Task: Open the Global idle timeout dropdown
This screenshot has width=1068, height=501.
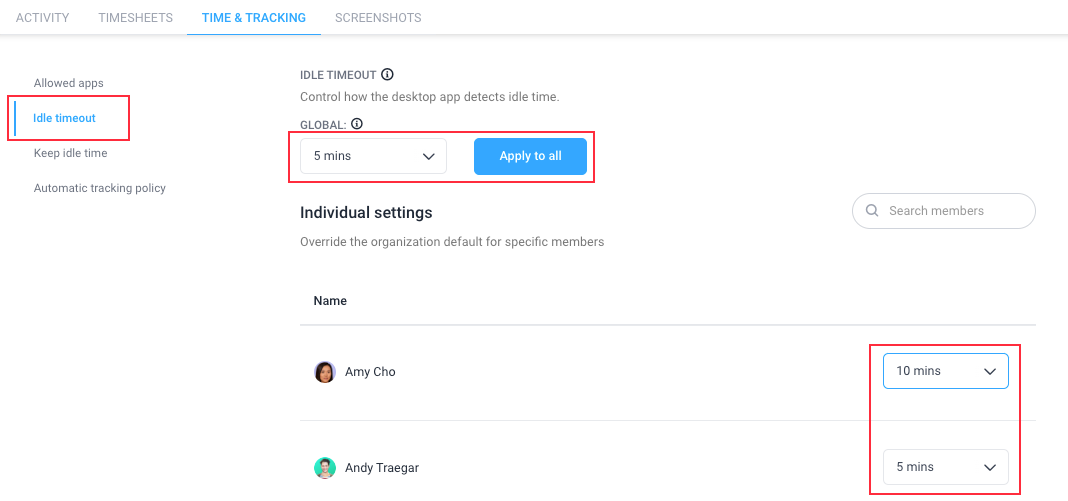Action: point(373,156)
